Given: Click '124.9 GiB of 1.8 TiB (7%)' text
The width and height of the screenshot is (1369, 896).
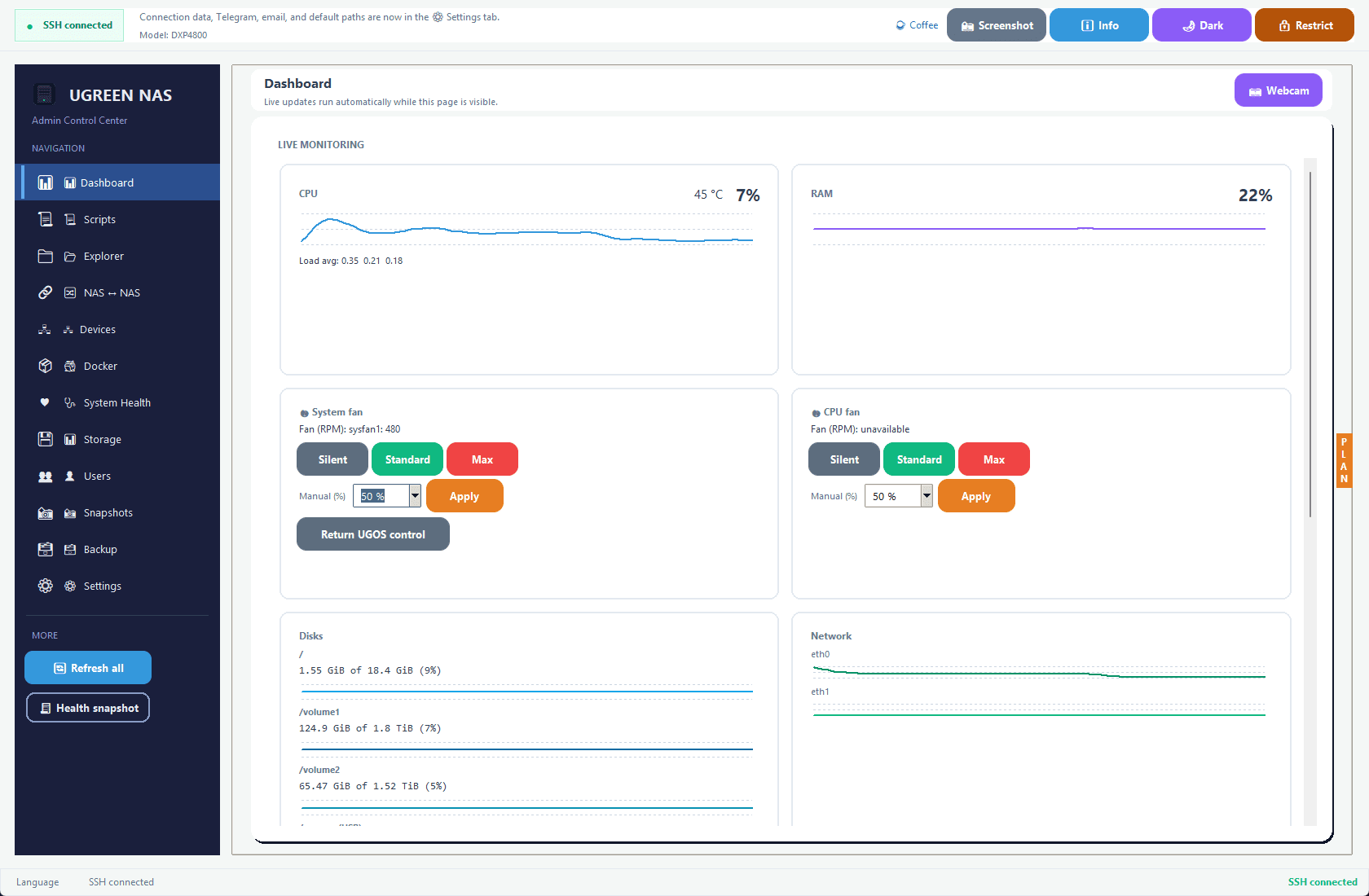Looking at the screenshot, I should pos(370,728).
